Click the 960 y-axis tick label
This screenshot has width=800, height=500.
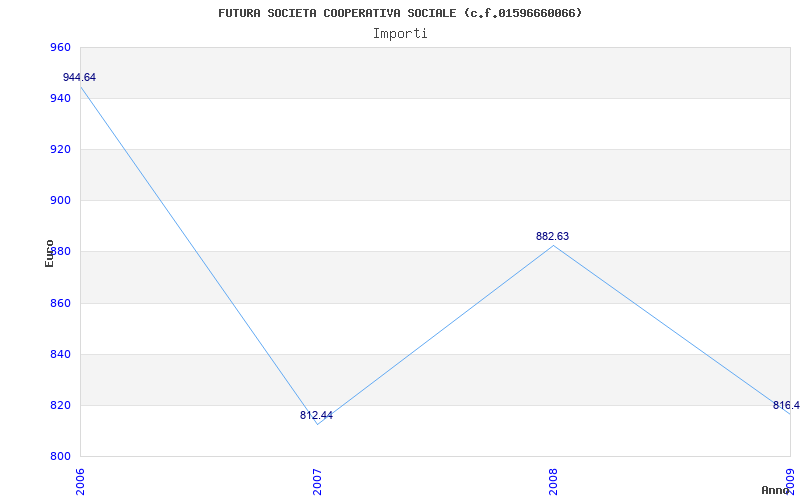click(x=60, y=48)
